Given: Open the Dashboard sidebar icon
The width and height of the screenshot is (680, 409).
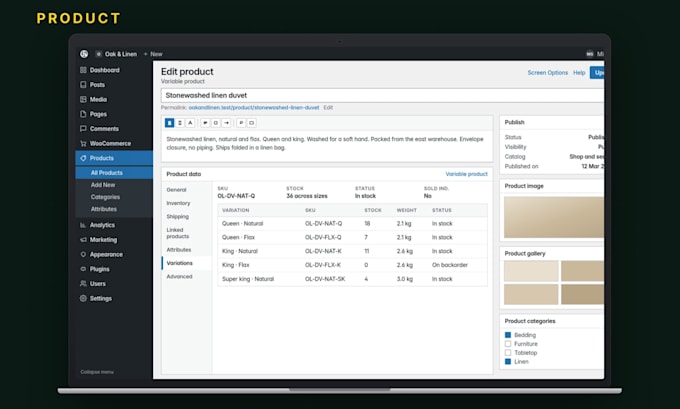Looking at the screenshot, I should (83, 70).
